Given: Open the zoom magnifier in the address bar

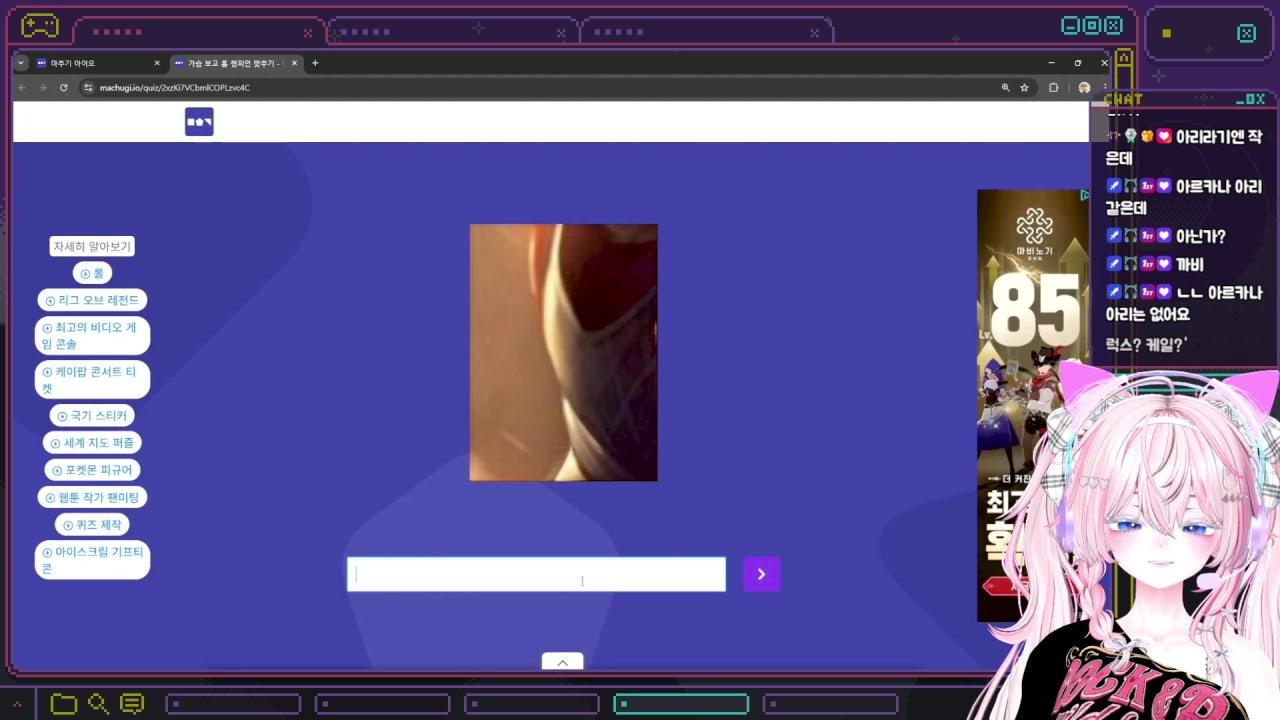Looking at the screenshot, I should pos(1005,88).
